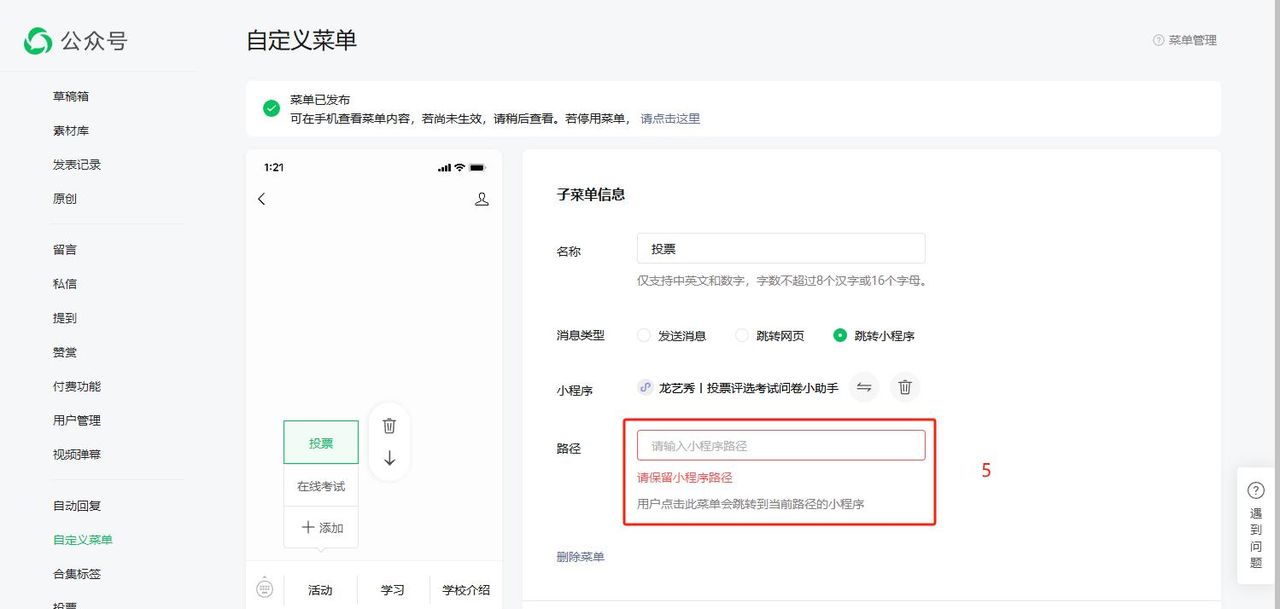The height and width of the screenshot is (609, 1280).
Task: Click the 路径 mini program path input field
Action: tap(780, 444)
